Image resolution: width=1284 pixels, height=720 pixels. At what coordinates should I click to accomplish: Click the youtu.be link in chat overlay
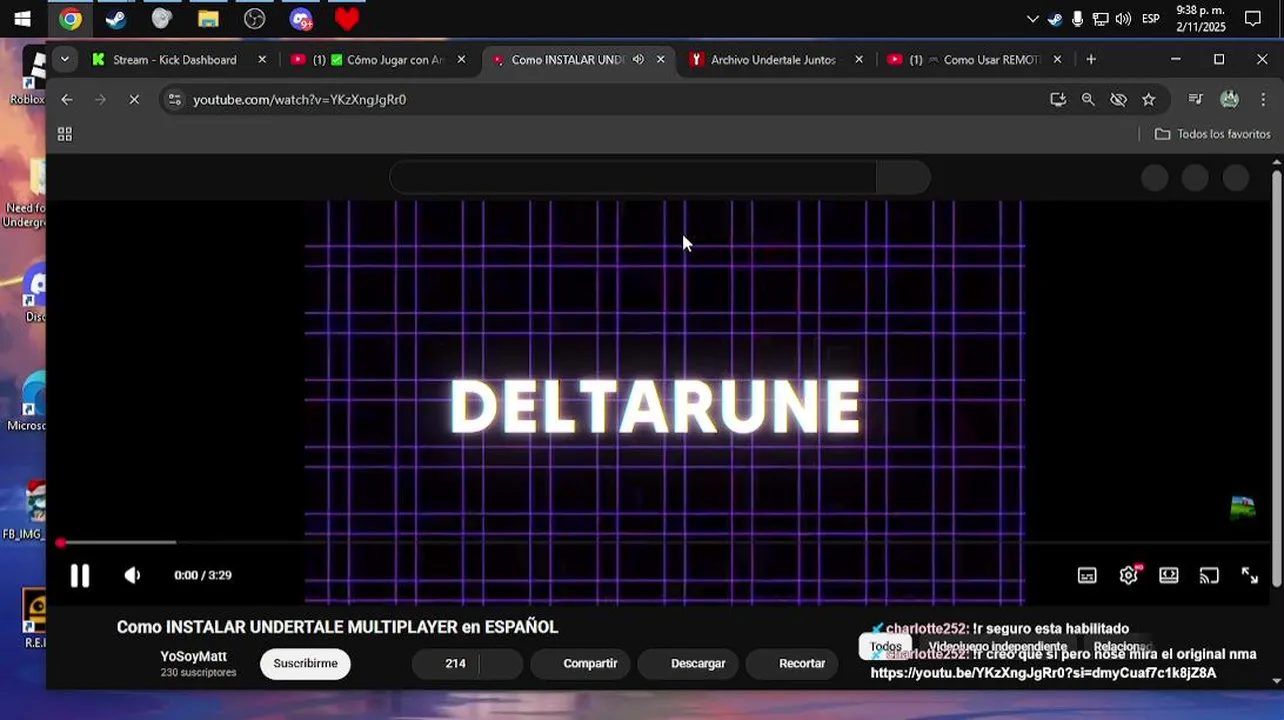click(x=1043, y=673)
